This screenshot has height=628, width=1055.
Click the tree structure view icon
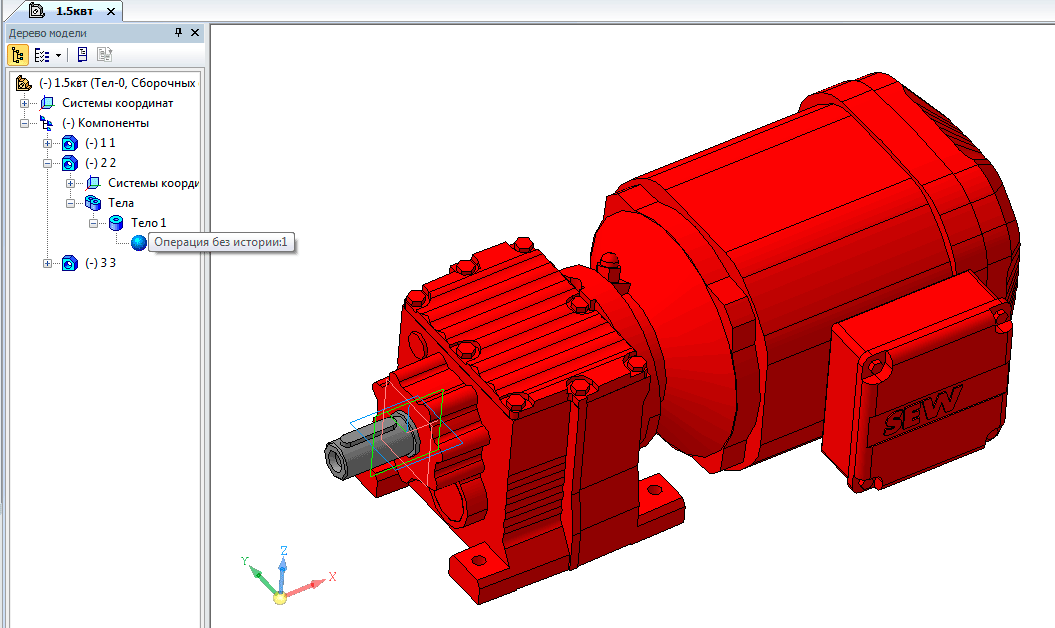18,55
